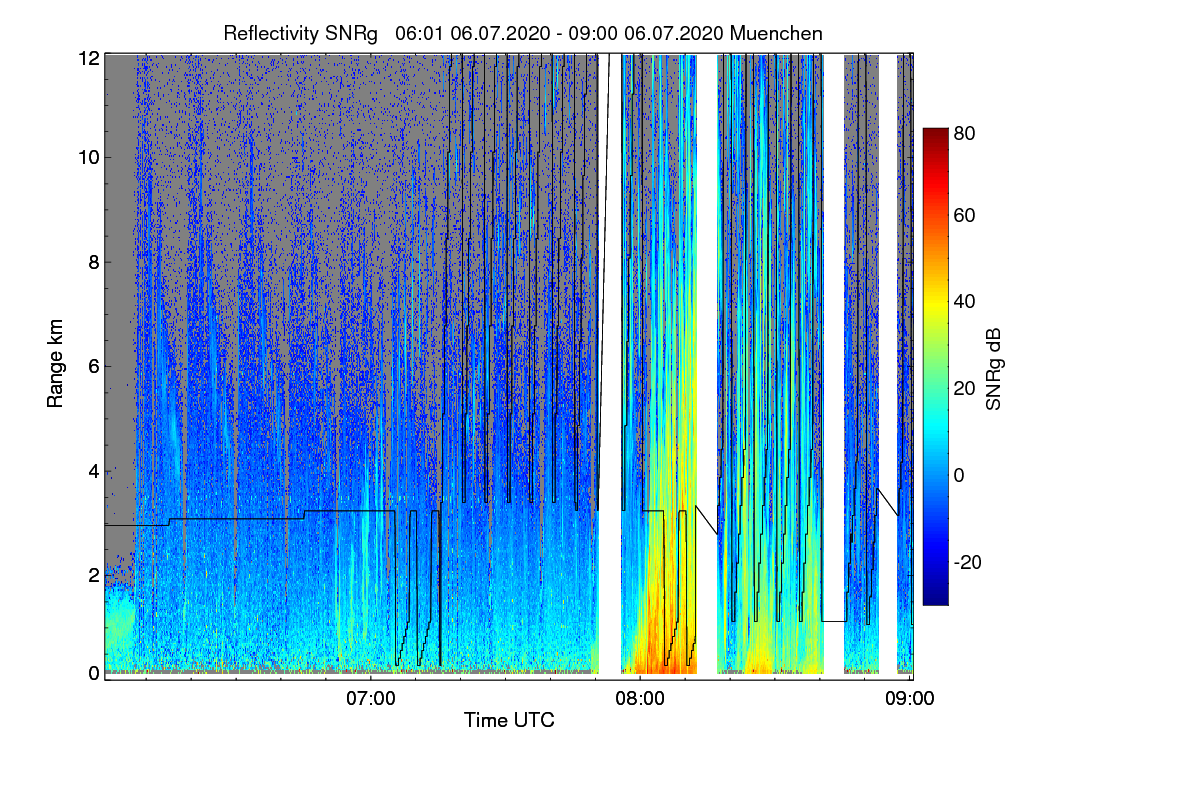Click the colorbar 60 dB label
This screenshot has width=1200, height=800.
[x=965, y=216]
